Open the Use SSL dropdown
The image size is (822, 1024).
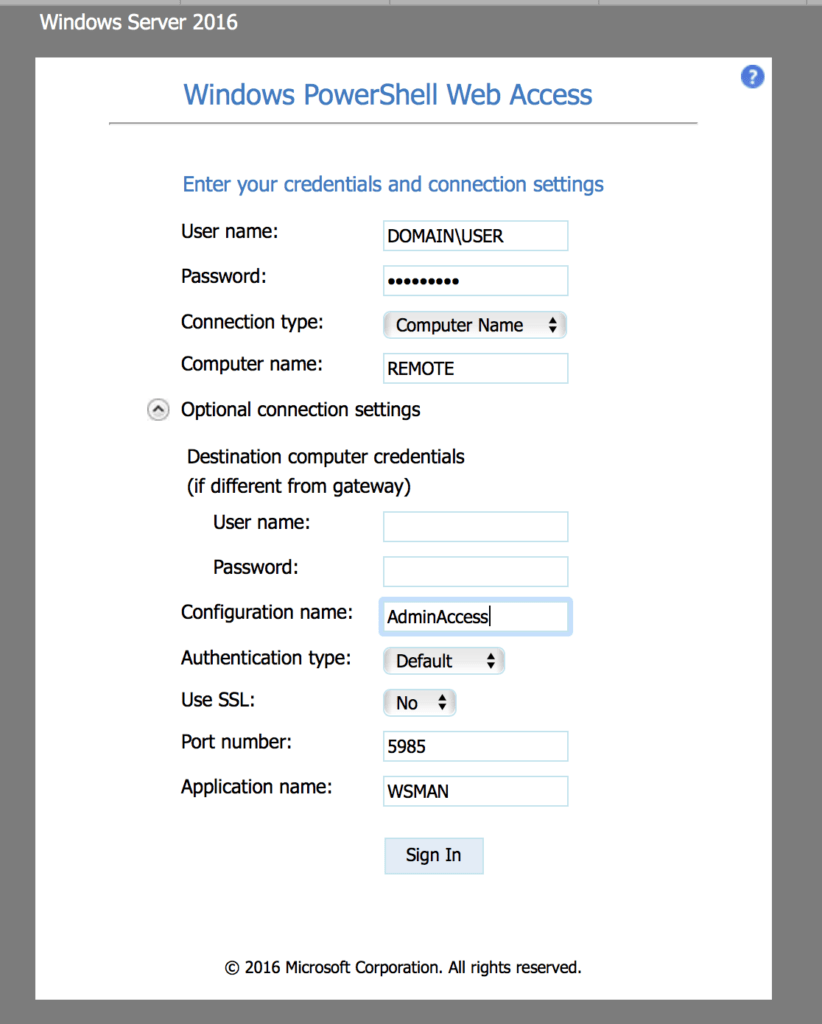click(419, 703)
